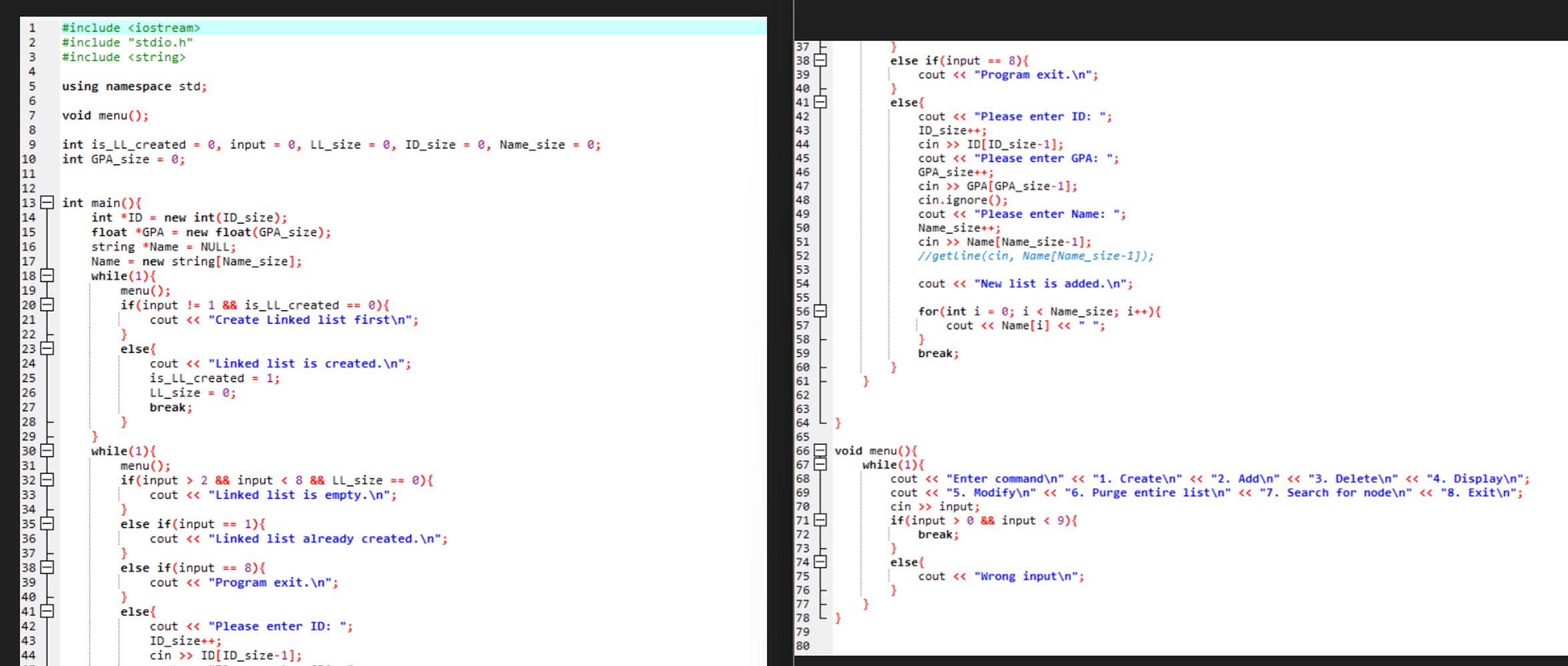The height and width of the screenshot is (666, 1568).
Task: Collapse the for loop fold at line 56
Action: tap(820, 311)
